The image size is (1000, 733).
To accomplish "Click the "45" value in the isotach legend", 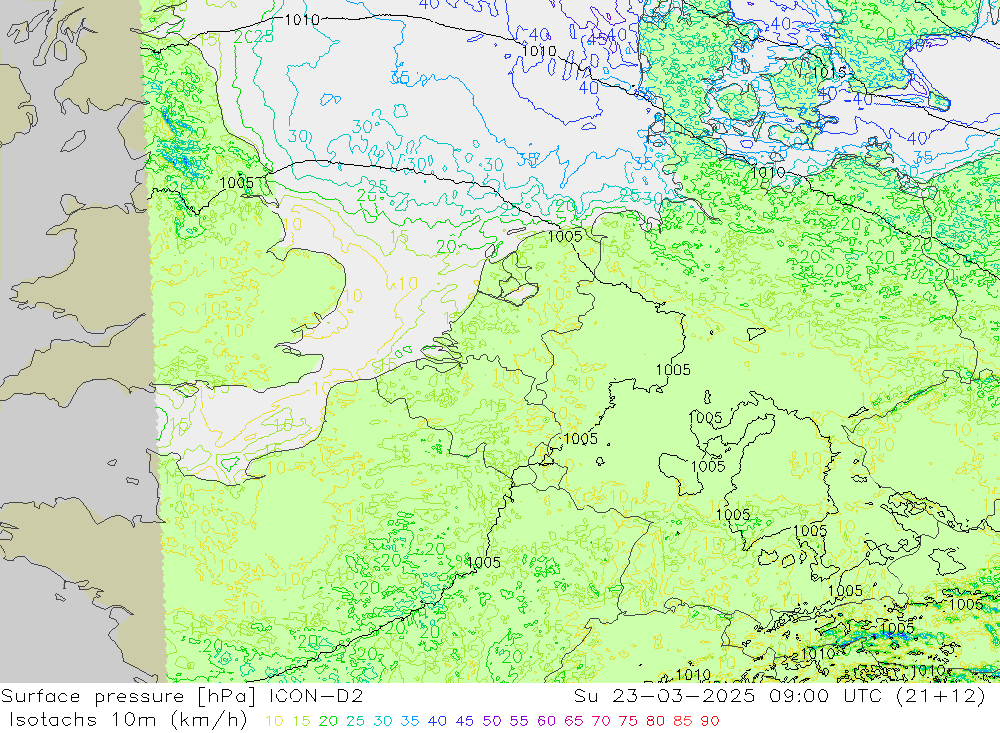I will pyautogui.click(x=465, y=721).
